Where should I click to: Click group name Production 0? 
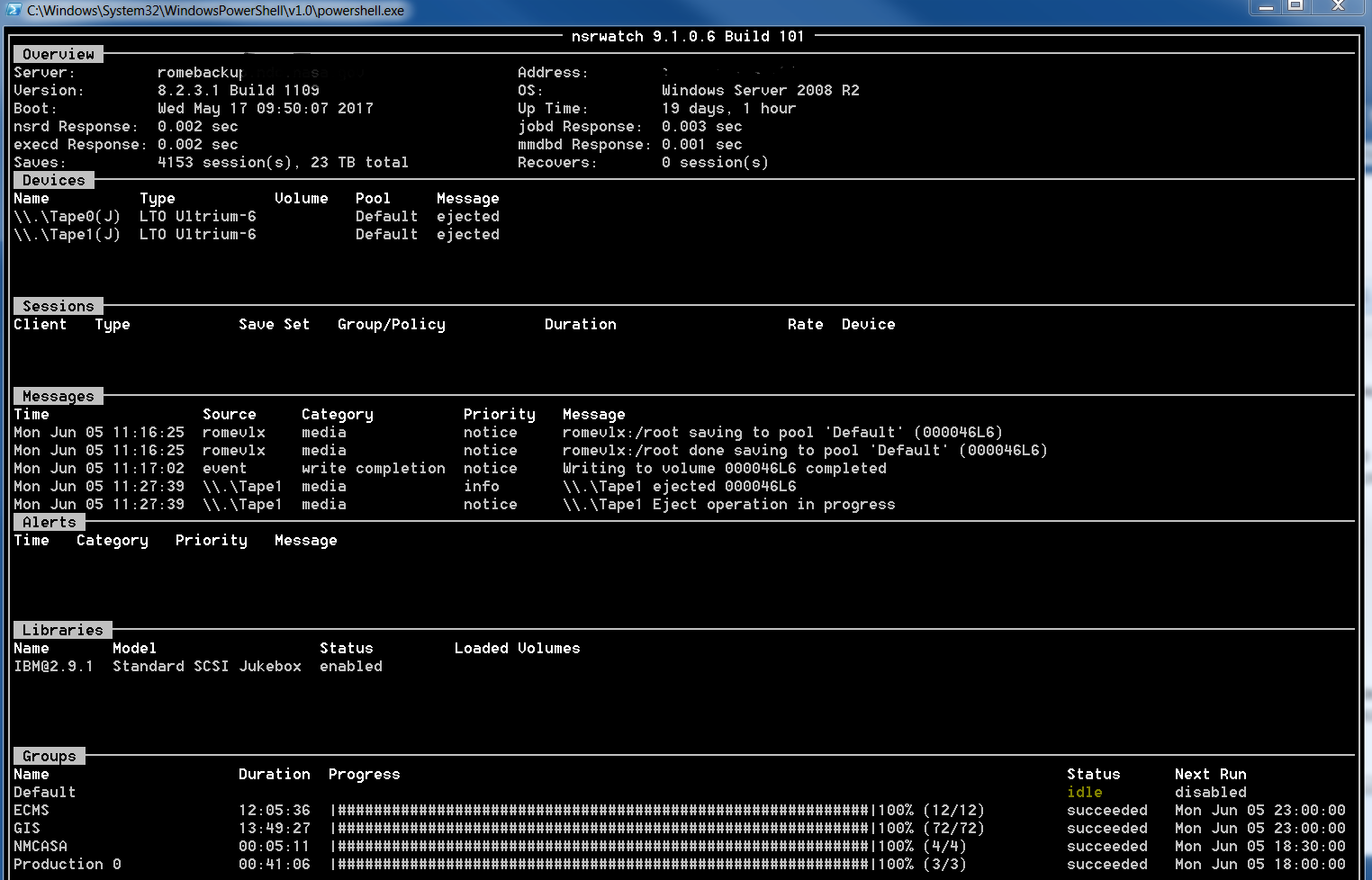[68, 864]
